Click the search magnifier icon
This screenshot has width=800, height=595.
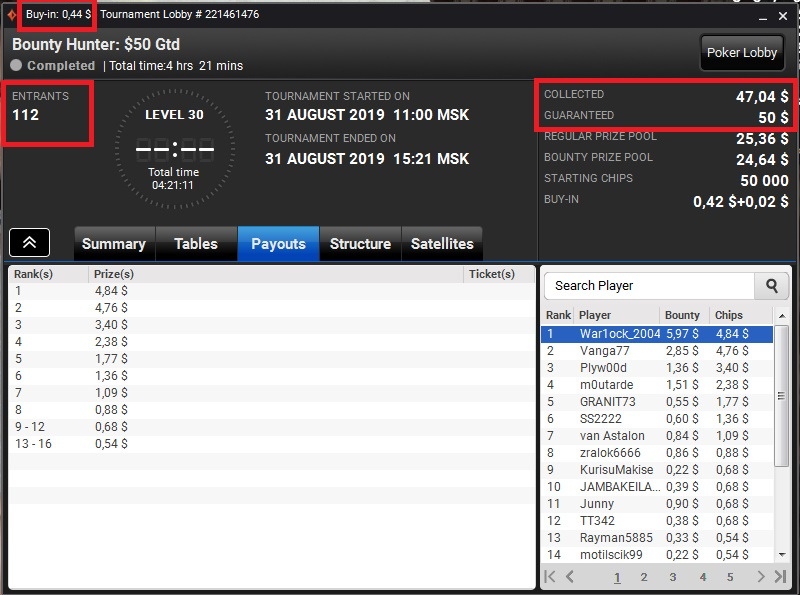pos(771,286)
